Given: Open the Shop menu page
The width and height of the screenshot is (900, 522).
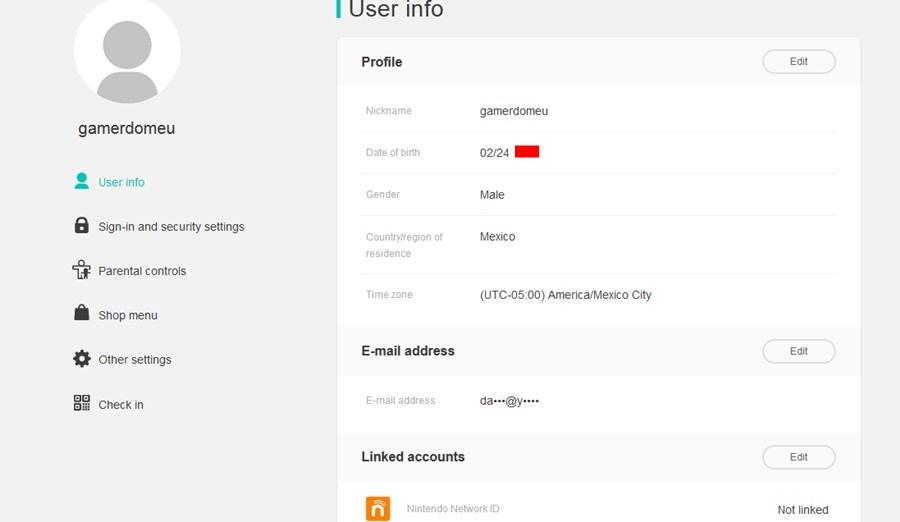Looking at the screenshot, I should [127, 315].
